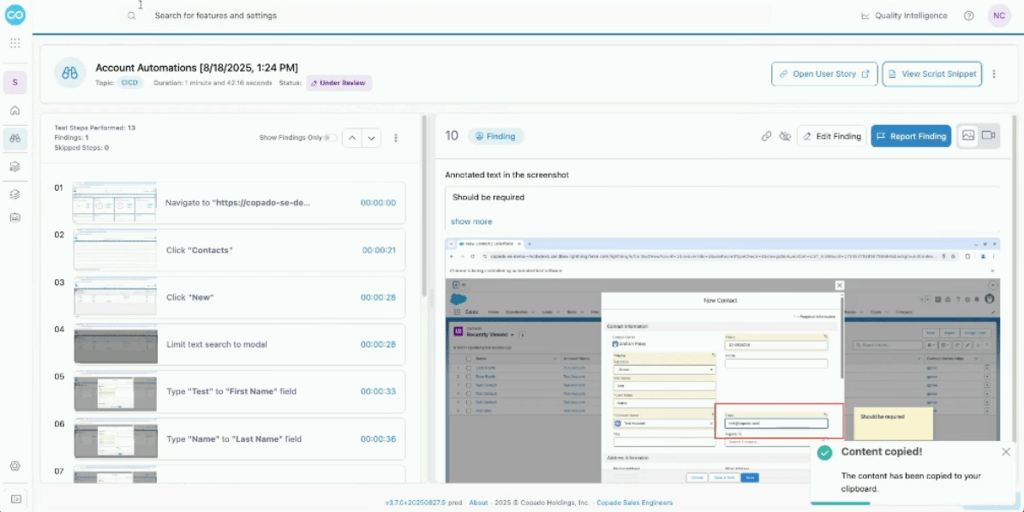The width and height of the screenshot is (1024, 512).
Task: Open the steps panel kebab menu
Action: pos(395,138)
